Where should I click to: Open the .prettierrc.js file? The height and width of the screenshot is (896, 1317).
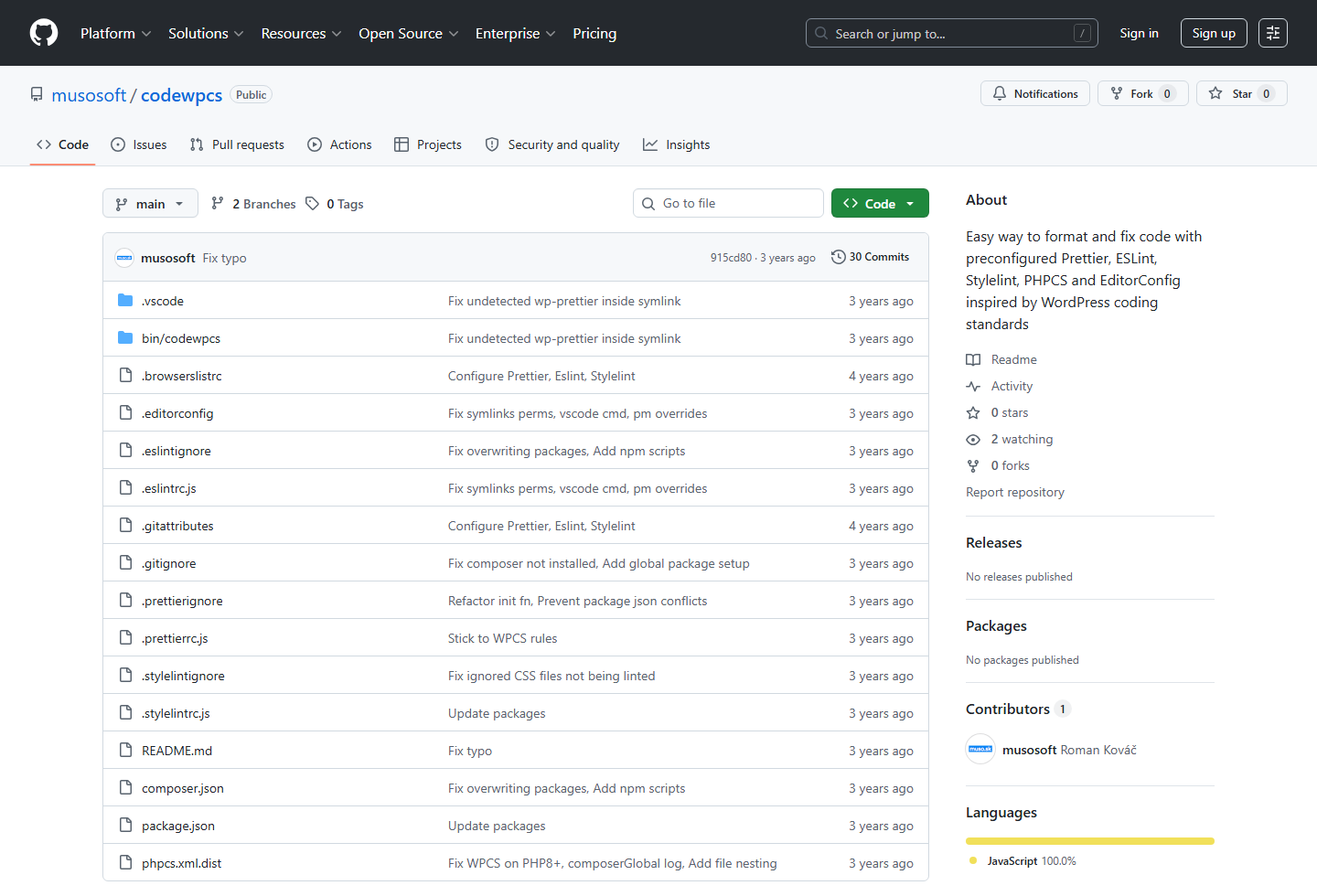(x=175, y=638)
